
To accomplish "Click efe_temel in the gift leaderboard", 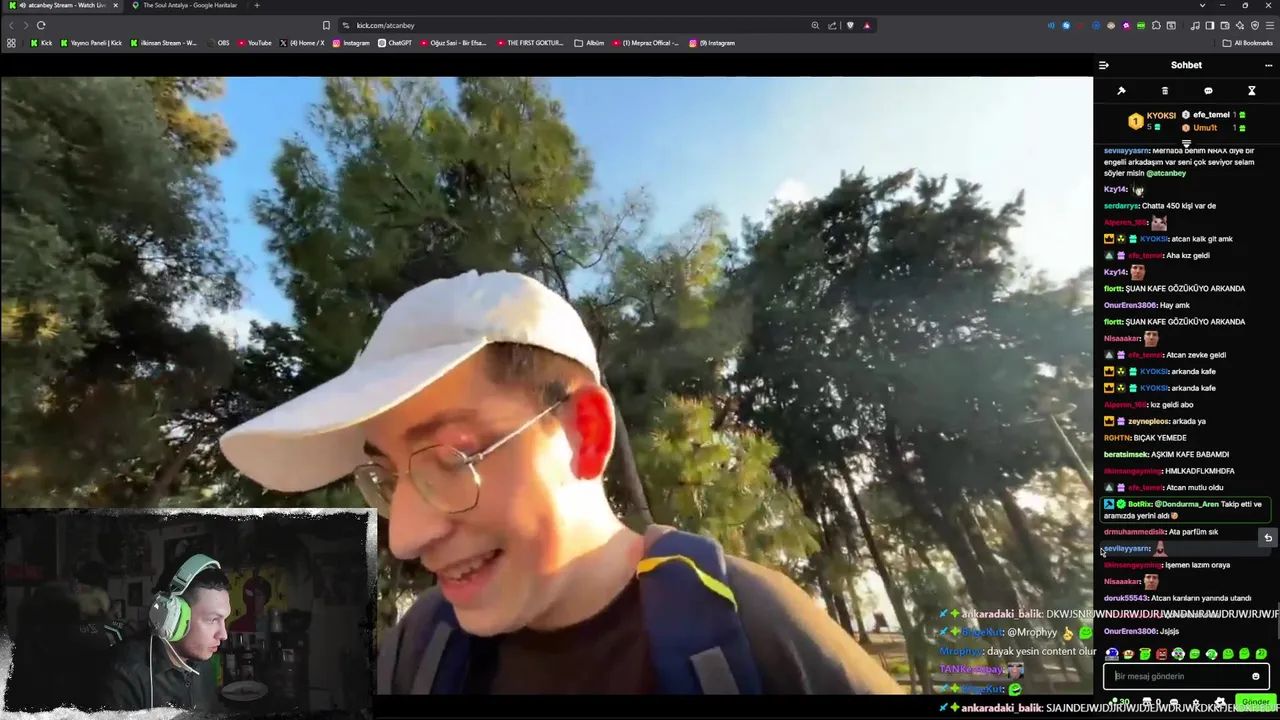I will coord(1210,115).
